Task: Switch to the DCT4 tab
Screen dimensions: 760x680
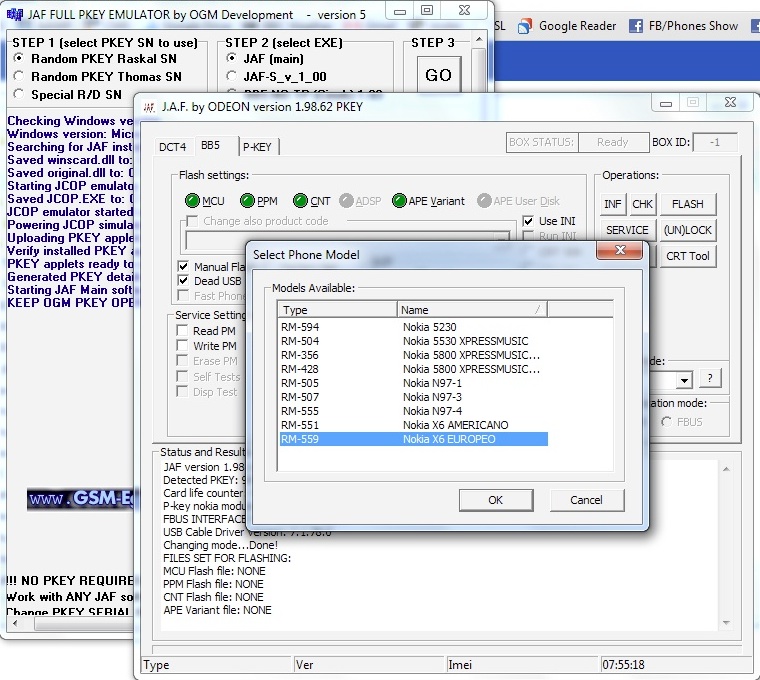Action: coord(173,147)
